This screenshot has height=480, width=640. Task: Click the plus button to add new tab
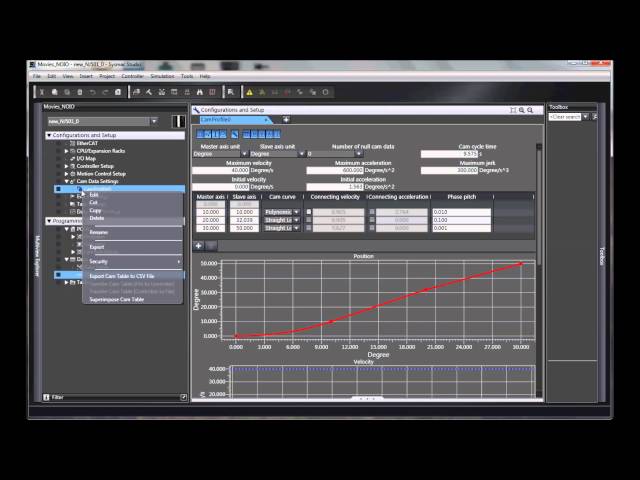click(286, 119)
